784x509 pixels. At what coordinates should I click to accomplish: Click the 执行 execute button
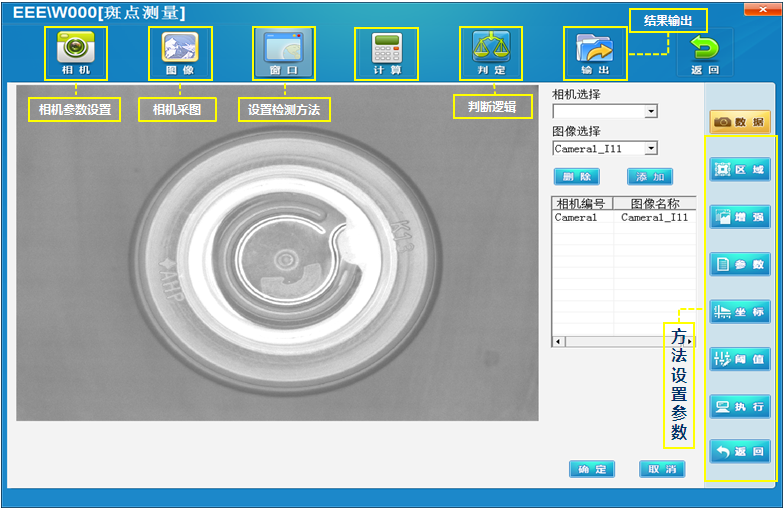[740, 406]
